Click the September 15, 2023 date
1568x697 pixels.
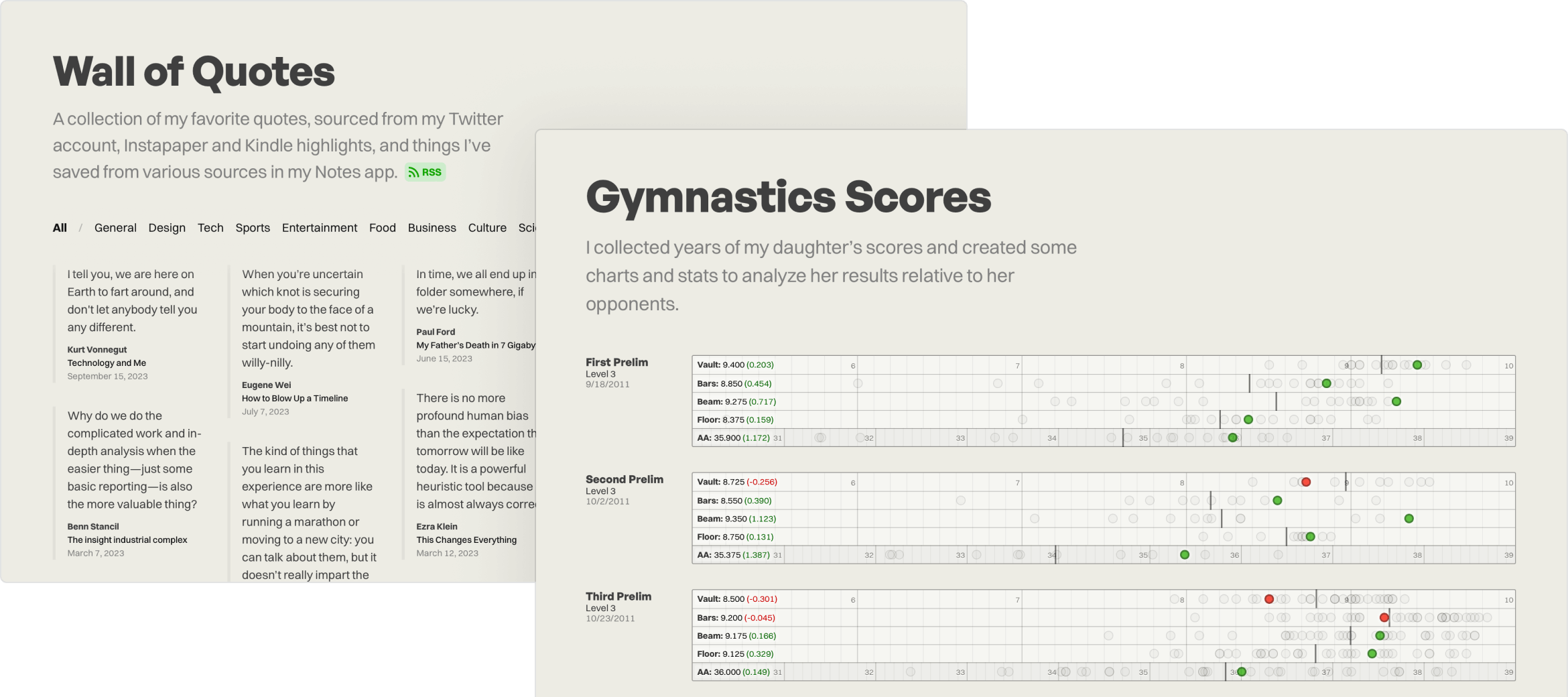pyautogui.click(x=107, y=377)
